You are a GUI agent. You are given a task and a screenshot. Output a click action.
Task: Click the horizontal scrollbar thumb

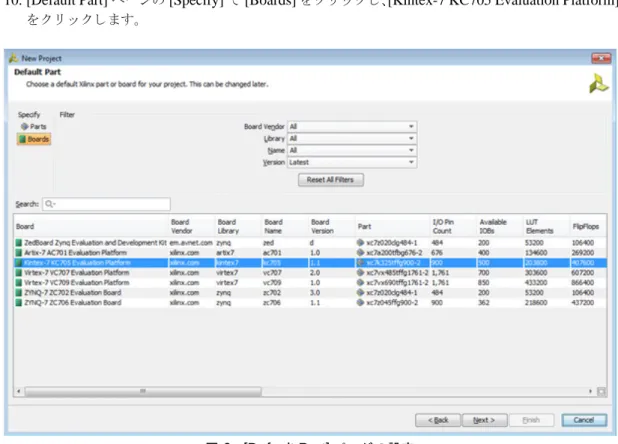tap(143, 391)
